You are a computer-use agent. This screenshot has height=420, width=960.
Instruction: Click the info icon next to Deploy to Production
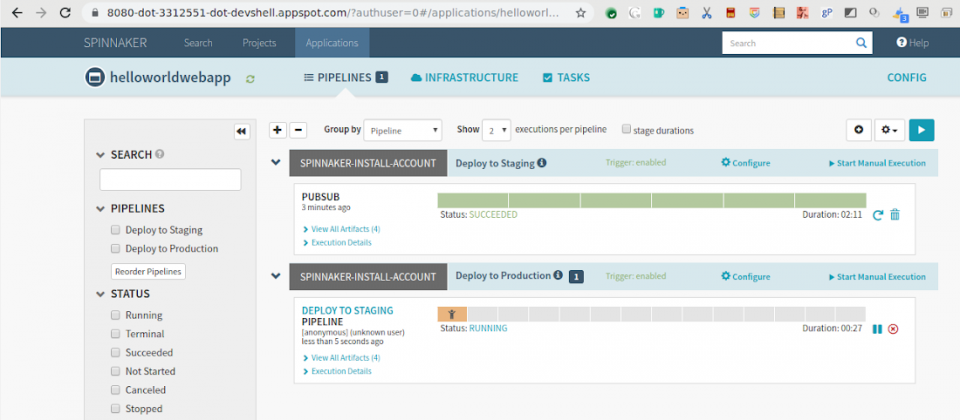tap(558, 276)
